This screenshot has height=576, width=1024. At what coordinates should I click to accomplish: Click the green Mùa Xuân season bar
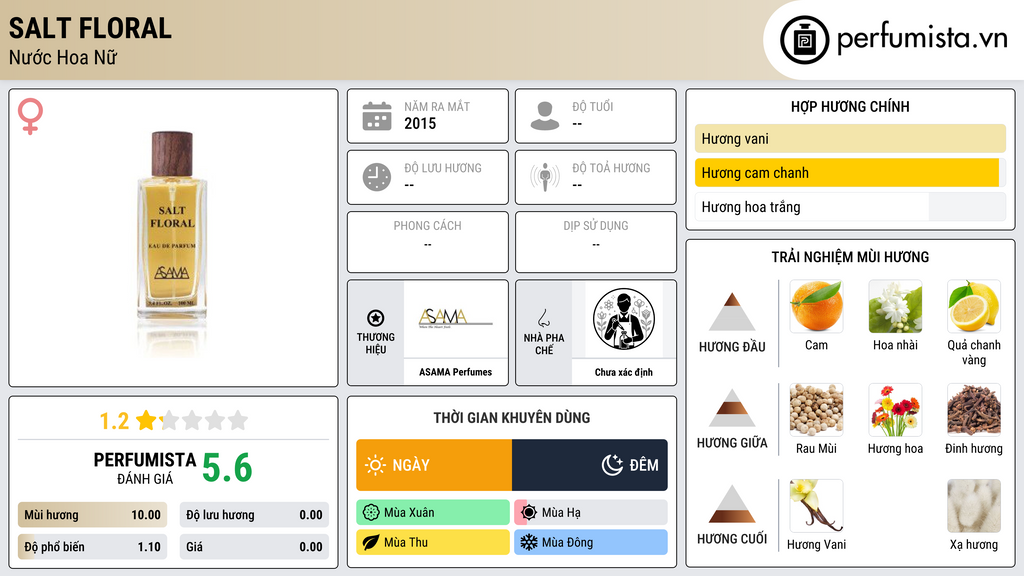433,513
